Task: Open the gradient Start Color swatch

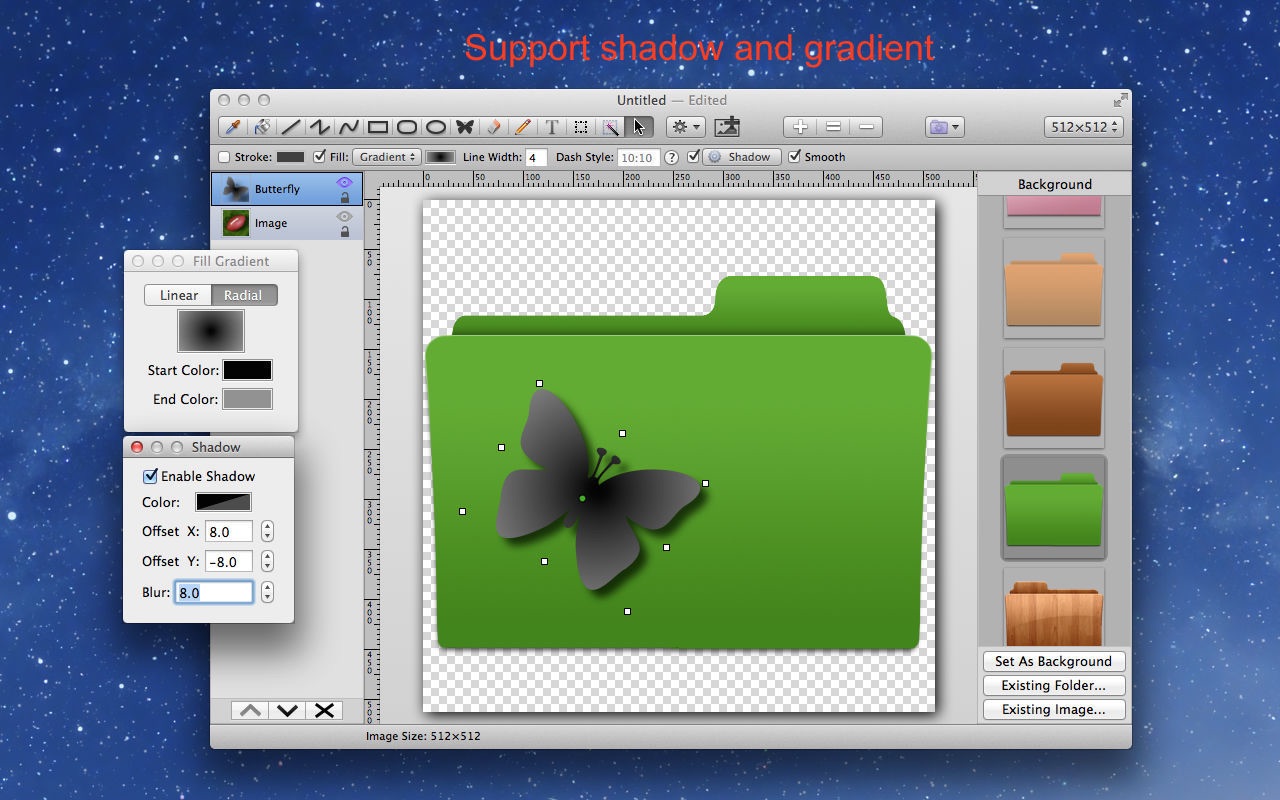Action: pos(247,370)
